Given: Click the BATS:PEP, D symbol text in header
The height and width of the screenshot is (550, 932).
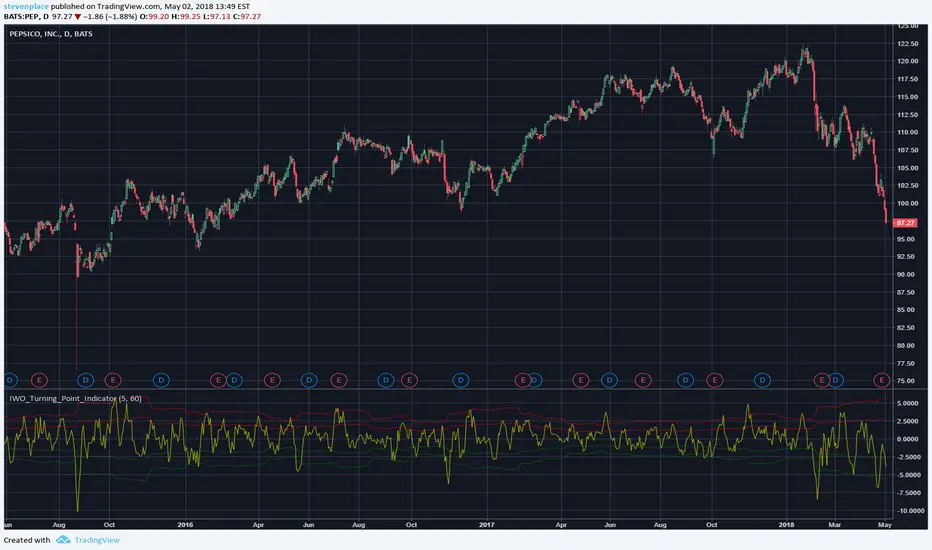Looking at the screenshot, I should point(26,17).
